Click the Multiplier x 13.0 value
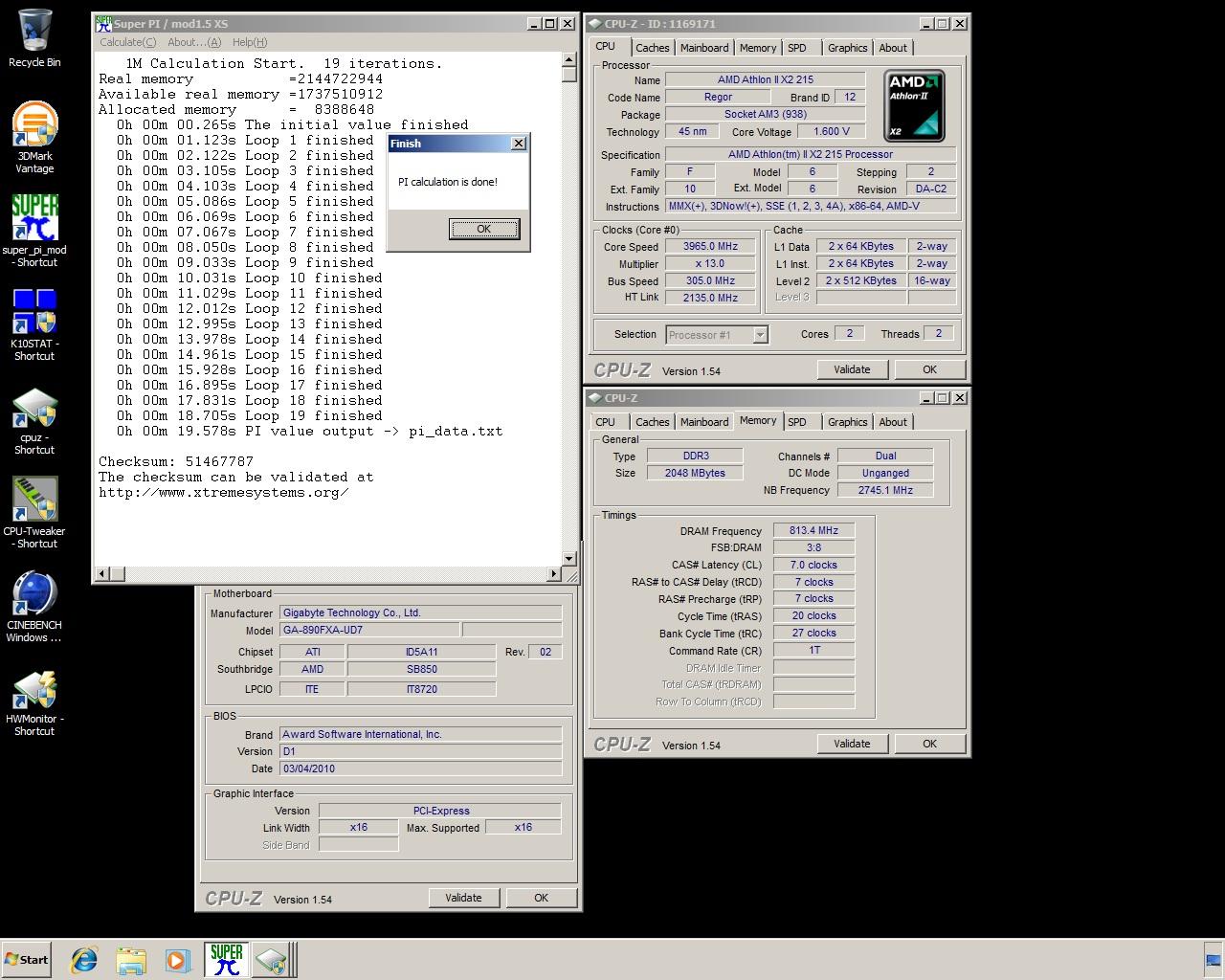 [x=710, y=263]
